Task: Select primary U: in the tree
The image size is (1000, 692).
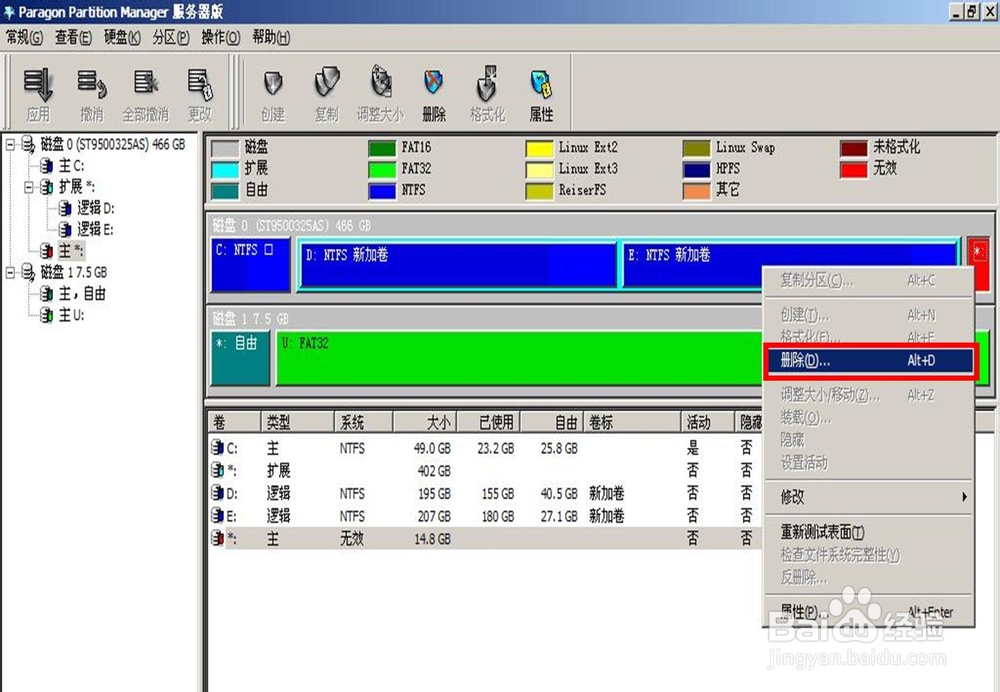Action: (x=71, y=314)
